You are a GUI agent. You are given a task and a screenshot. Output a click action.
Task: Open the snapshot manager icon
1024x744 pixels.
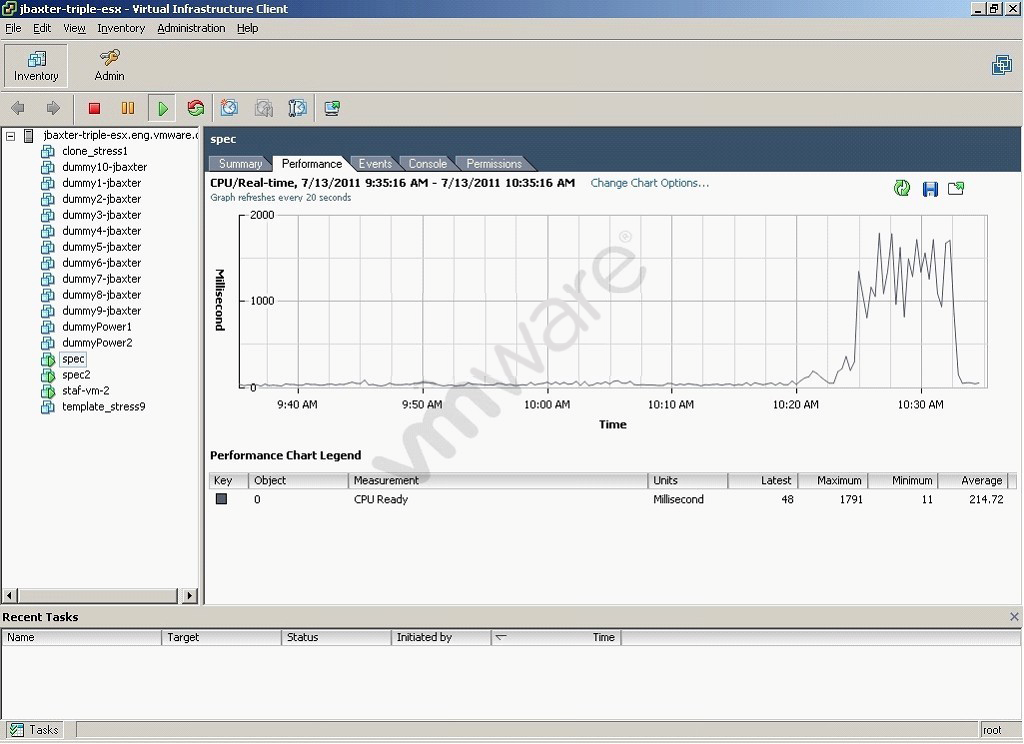297,108
